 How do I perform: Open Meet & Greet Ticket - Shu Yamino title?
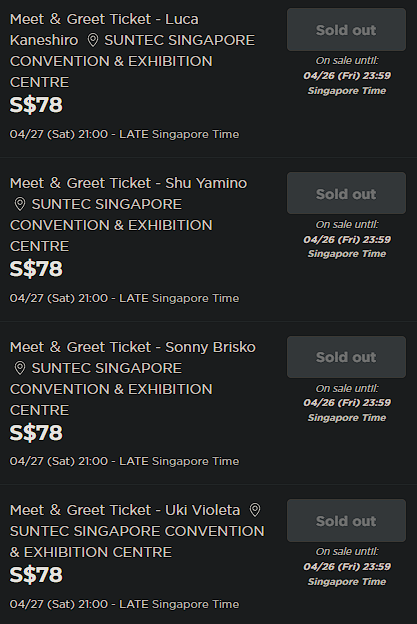129,183
